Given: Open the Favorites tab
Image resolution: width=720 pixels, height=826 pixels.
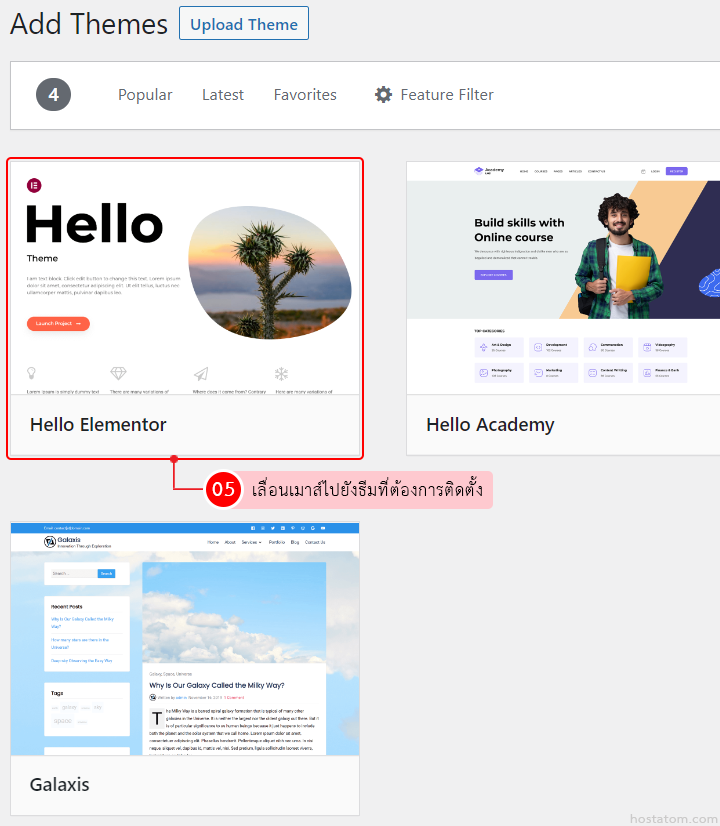Looking at the screenshot, I should point(305,95).
